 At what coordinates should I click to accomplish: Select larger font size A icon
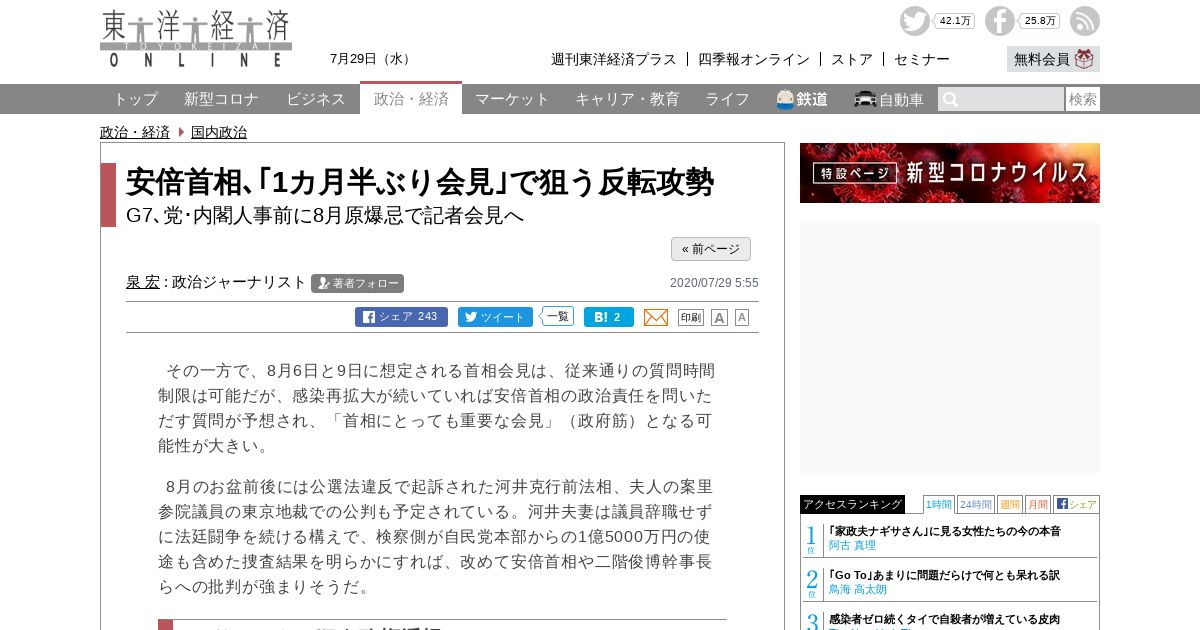719,317
